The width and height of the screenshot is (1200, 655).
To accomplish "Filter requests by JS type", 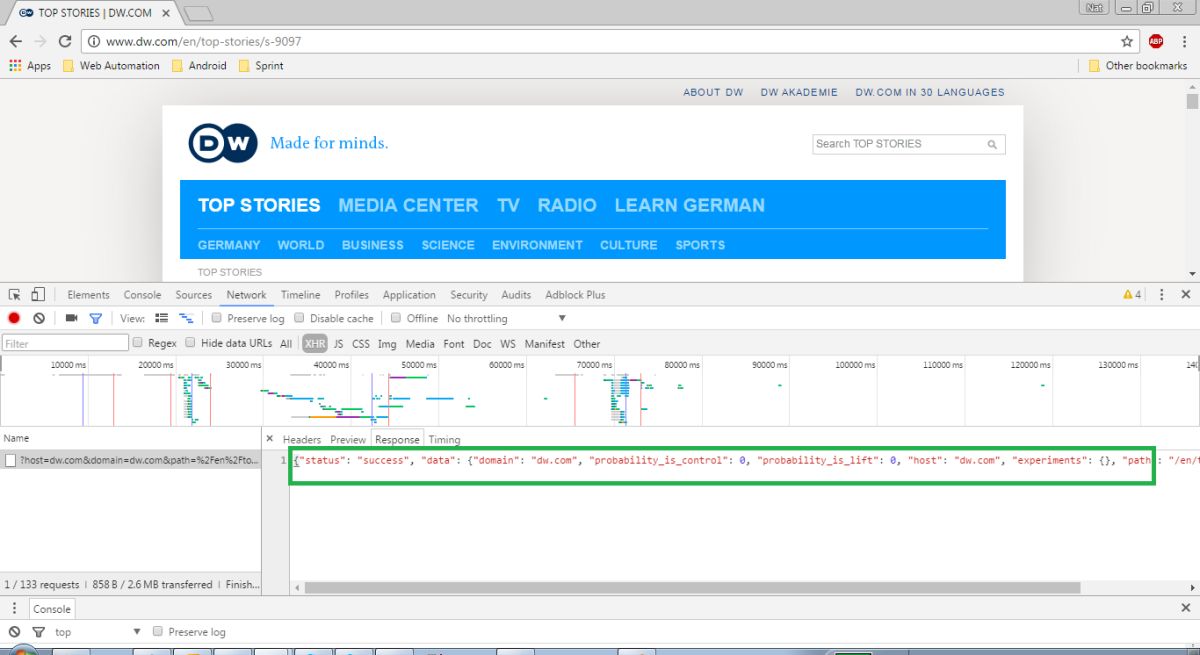I will (338, 344).
